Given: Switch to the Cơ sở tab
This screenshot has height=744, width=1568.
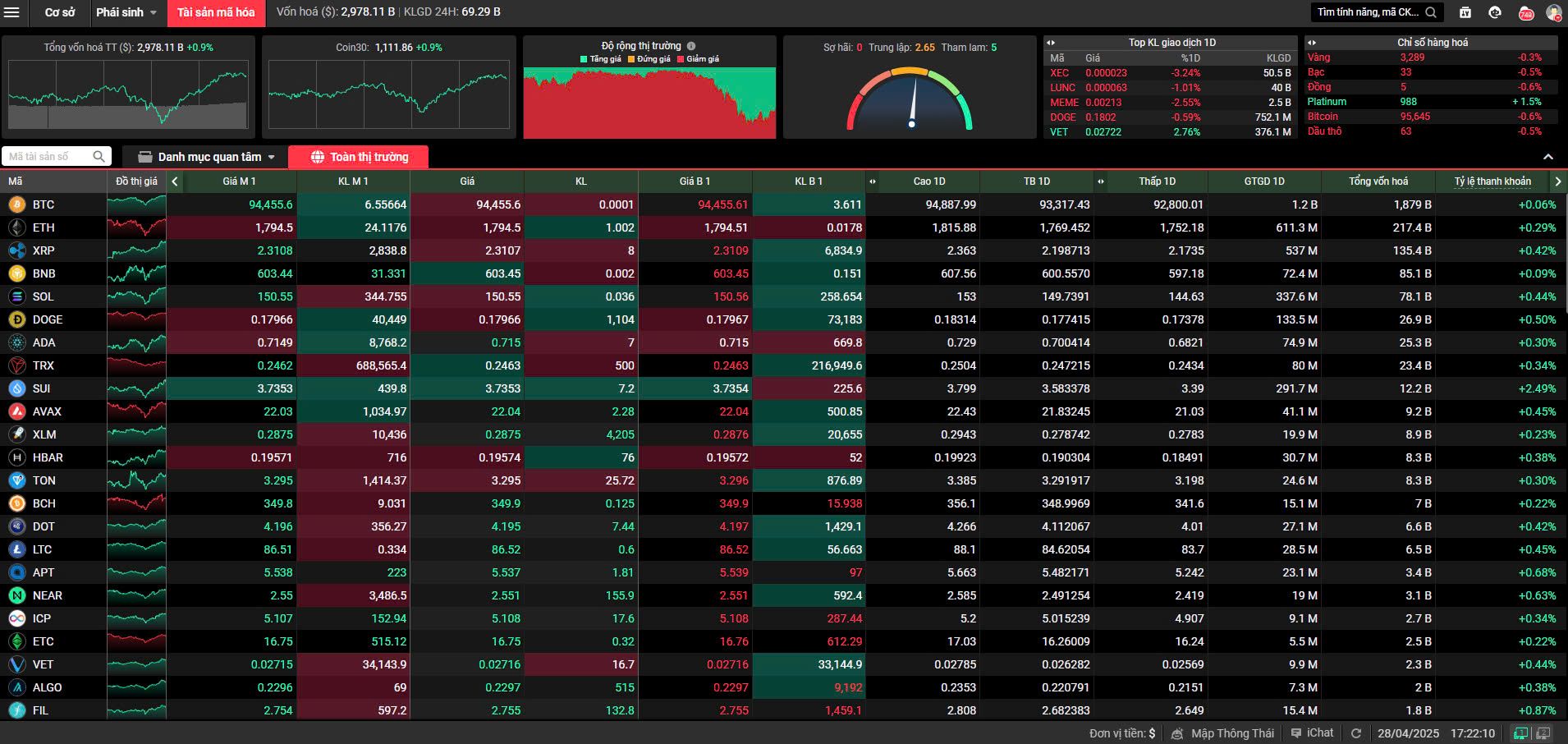Looking at the screenshot, I should (59, 12).
